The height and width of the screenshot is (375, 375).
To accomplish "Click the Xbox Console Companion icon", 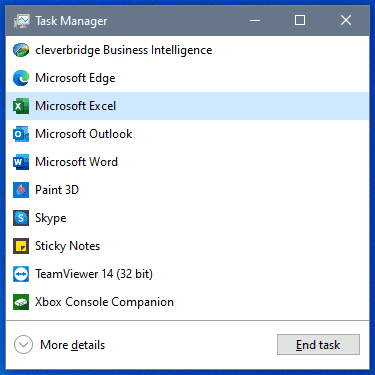I will [x=21, y=302].
